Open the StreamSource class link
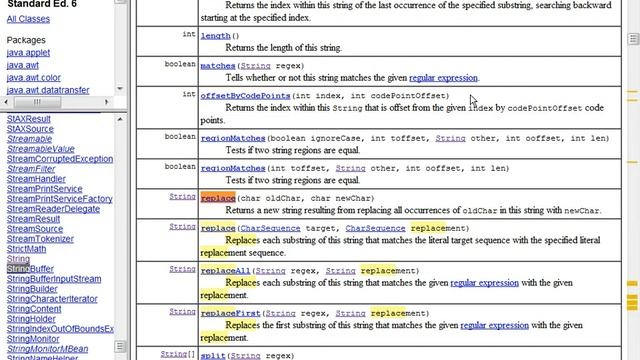Viewport: 640px width, 360px height. 35,229
